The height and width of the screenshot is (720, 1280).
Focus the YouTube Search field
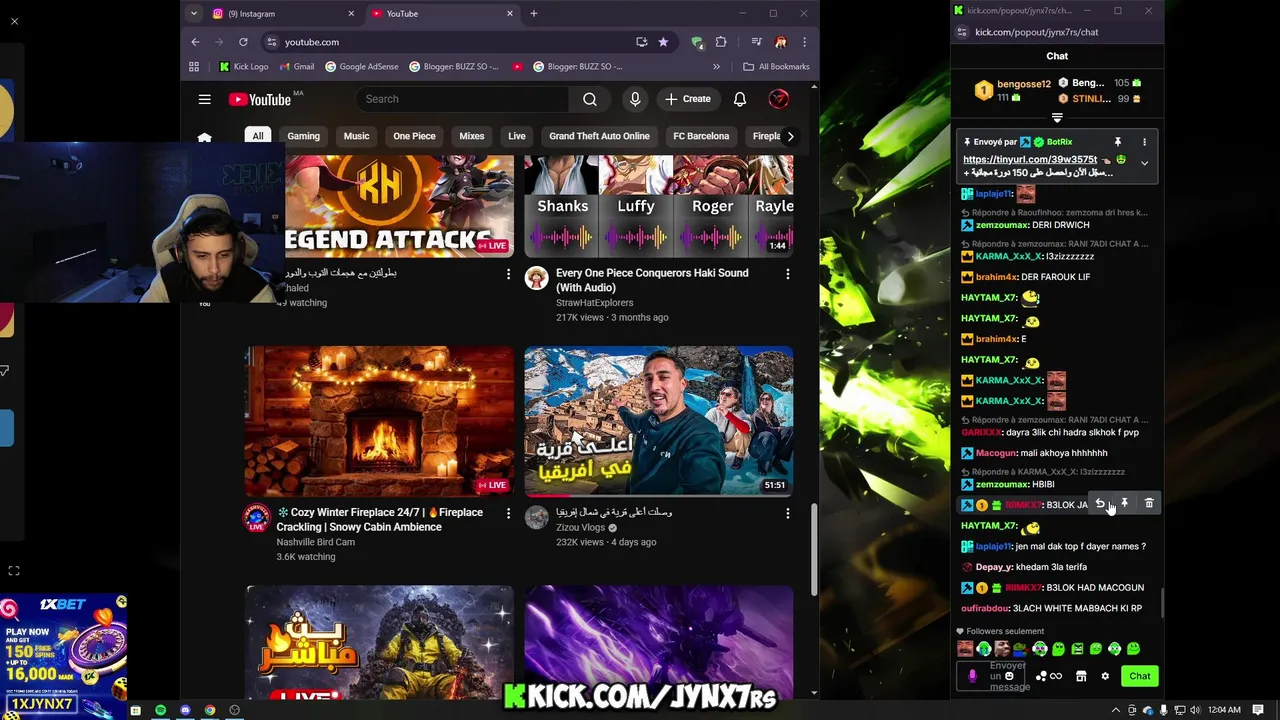coord(462,99)
